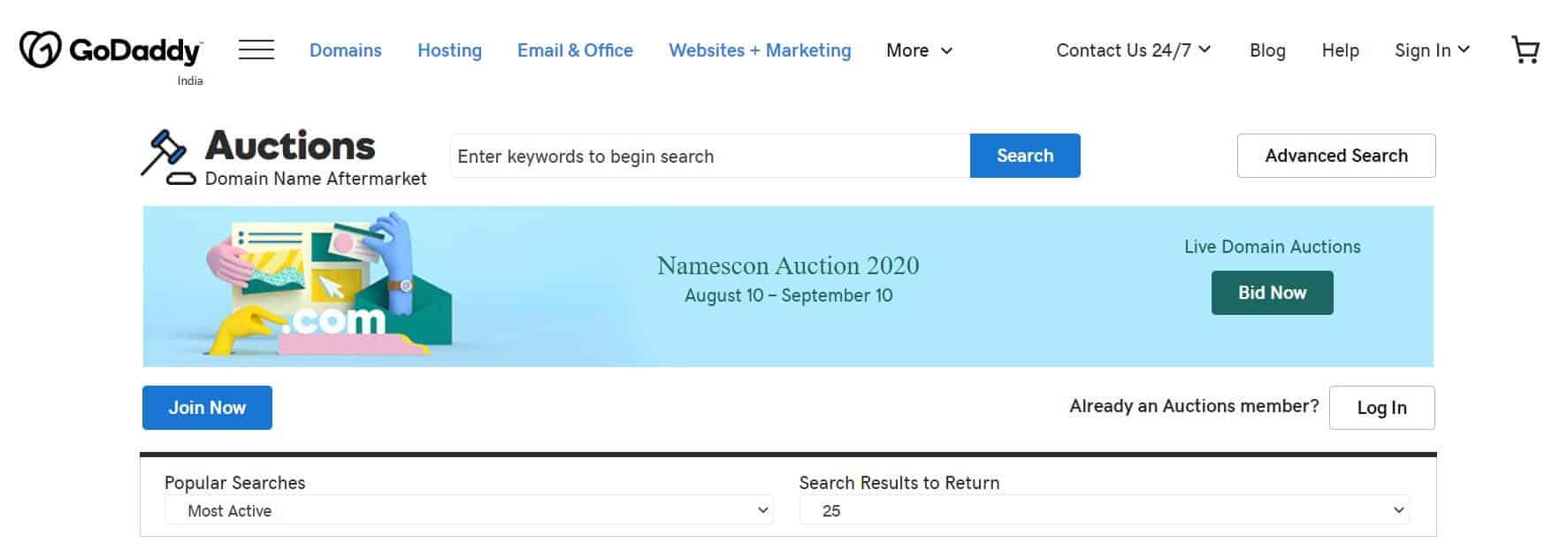Image resolution: width=1568 pixels, height=559 pixels.
Task: Click the Auctions gavel icon
Action: 166,155
